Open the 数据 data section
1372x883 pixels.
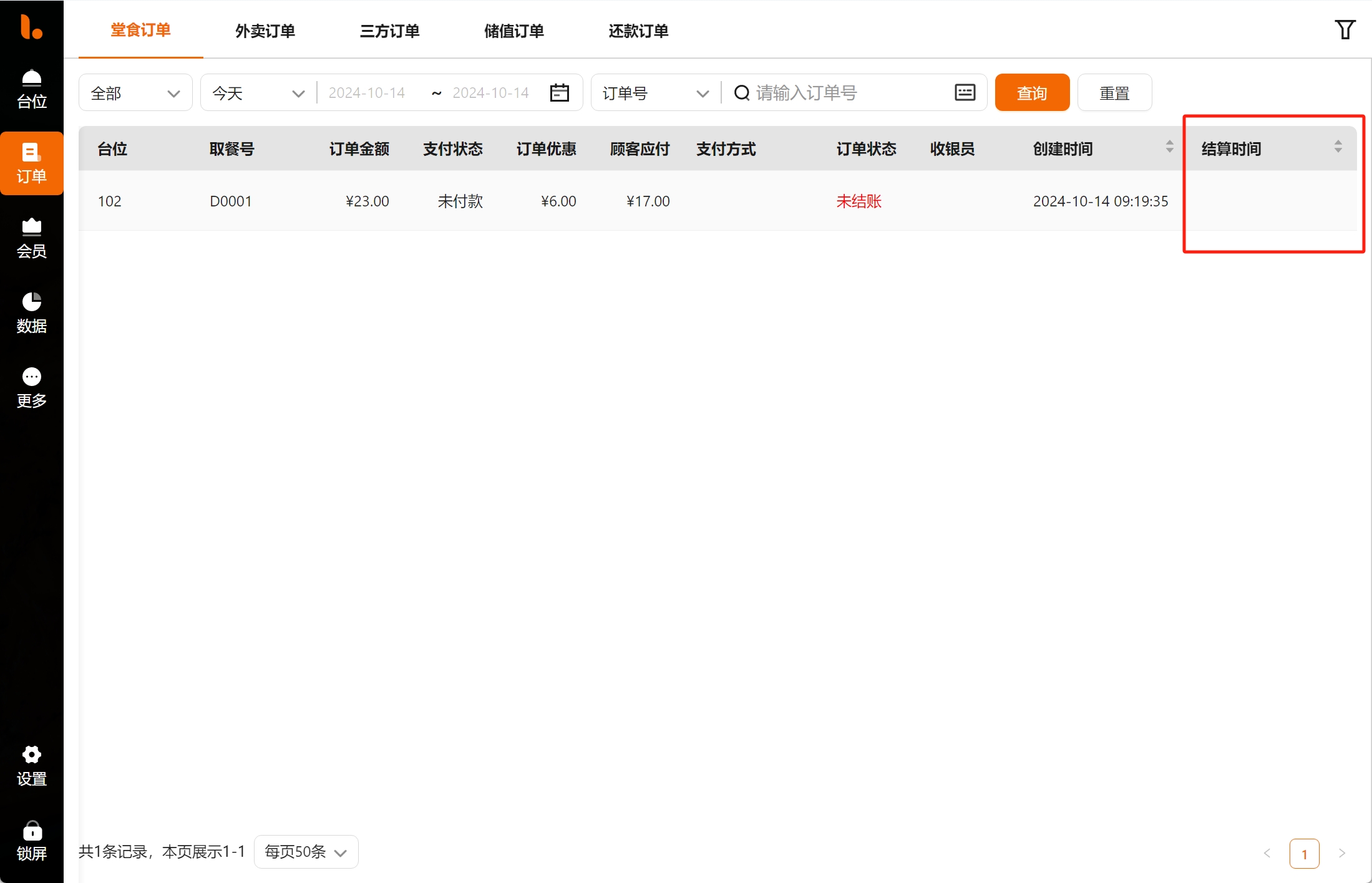(x=31, y=313)
